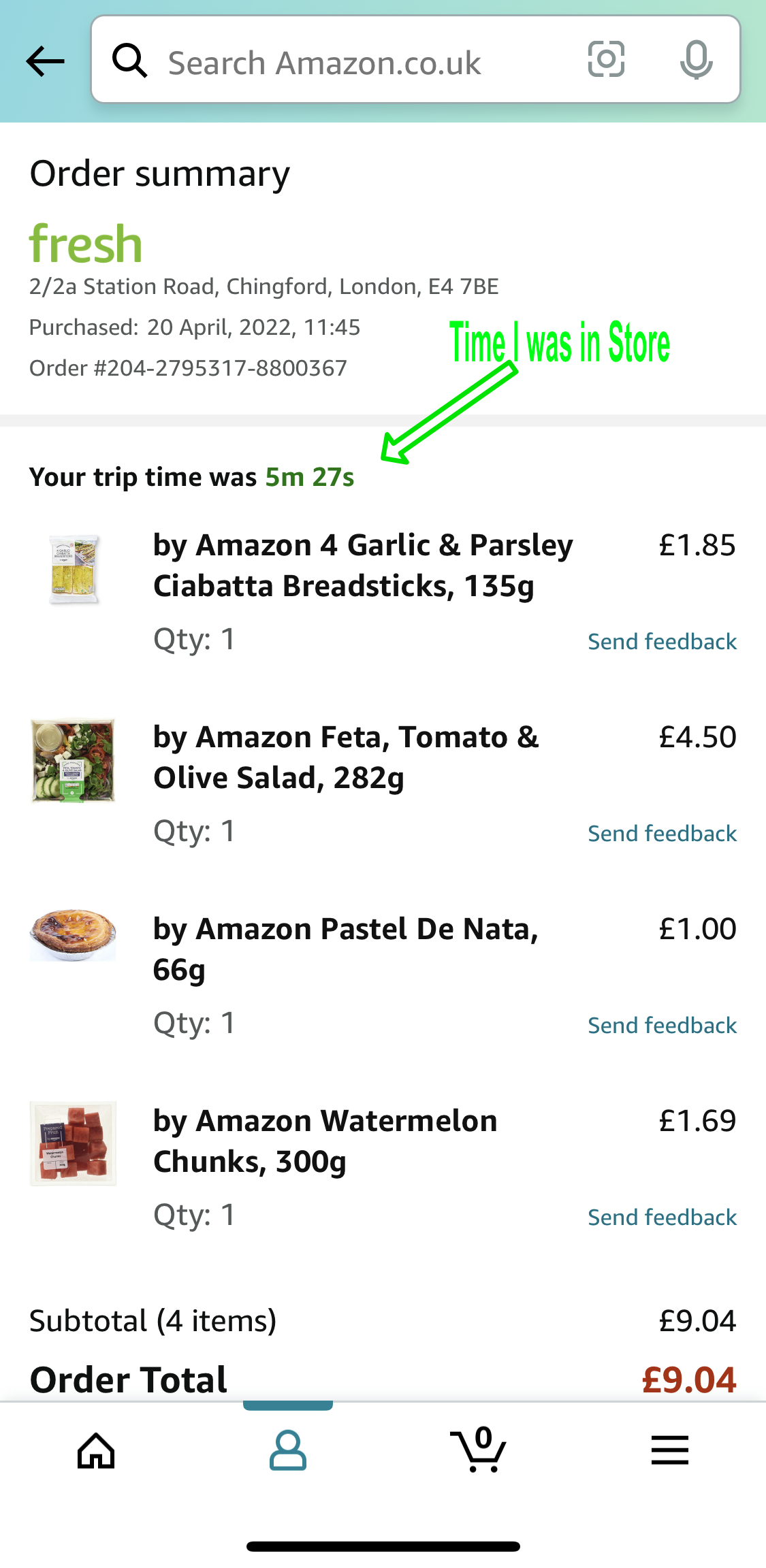Screen dimensions: 766x1568
Task: Open the hamburger menu icon
Action: coord(670,1450)
